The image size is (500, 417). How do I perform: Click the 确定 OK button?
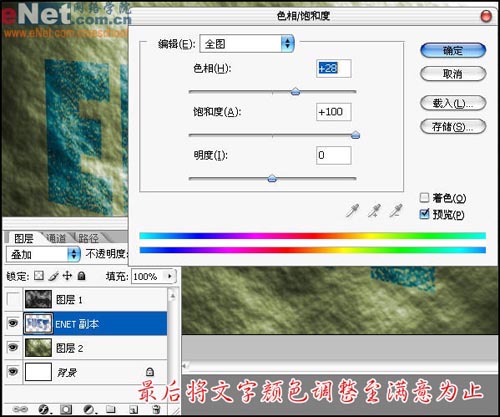pos(453,51)
